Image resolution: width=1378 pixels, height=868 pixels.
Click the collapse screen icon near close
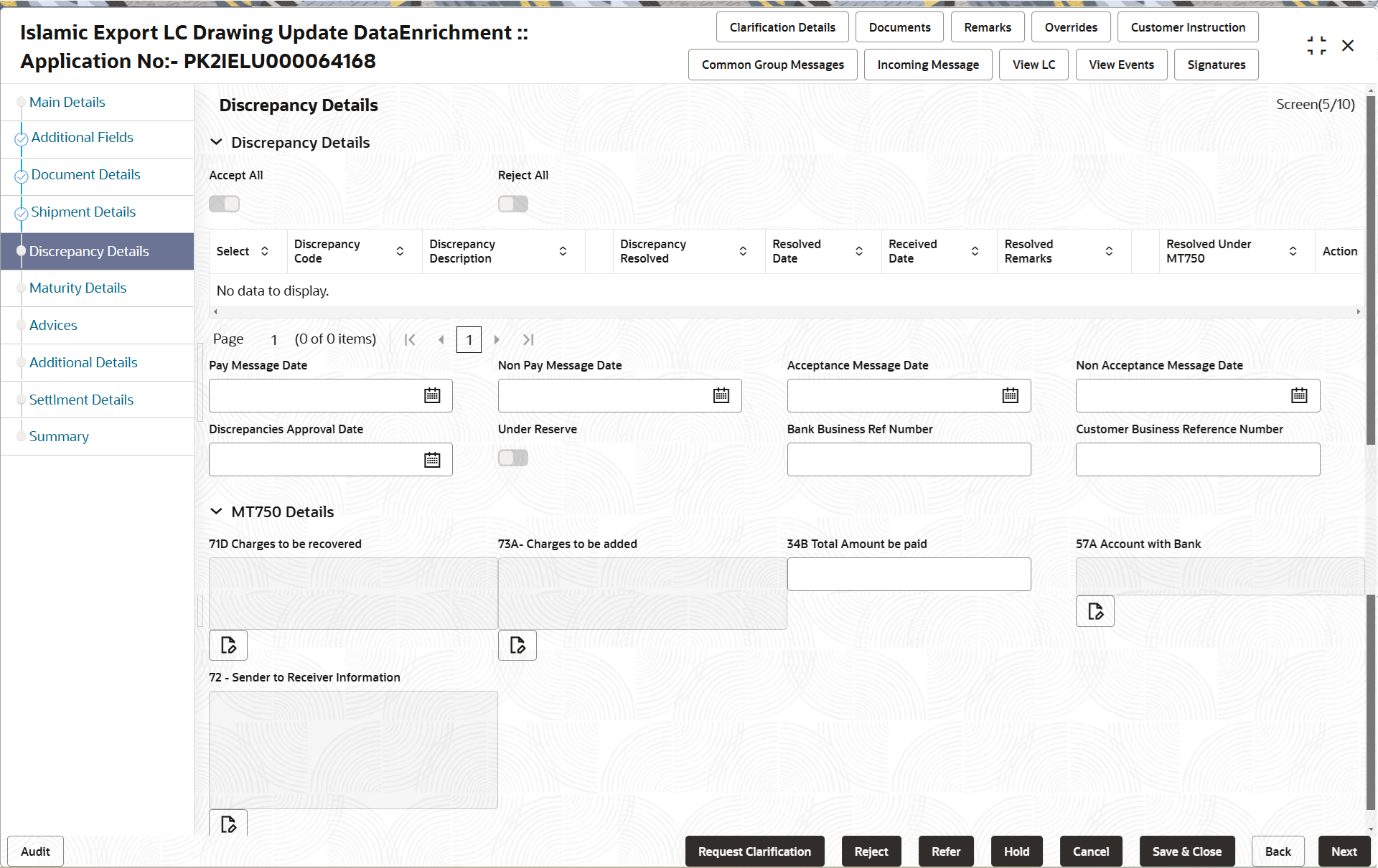[1316, 46]
